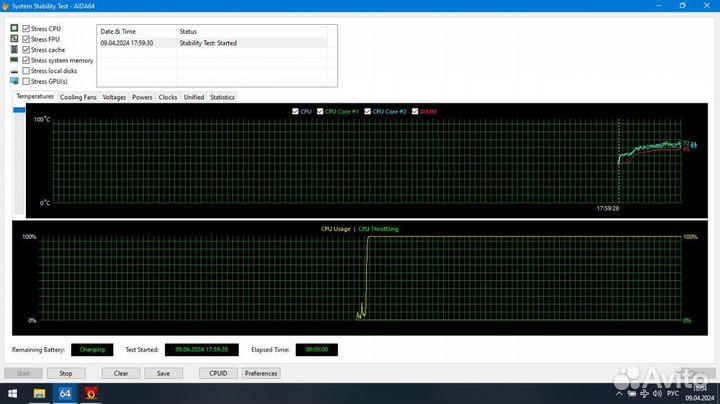Click the FPU icon beside Stress FPU
The height and width of the screenshot is (404, 720).
pos(14,39)
